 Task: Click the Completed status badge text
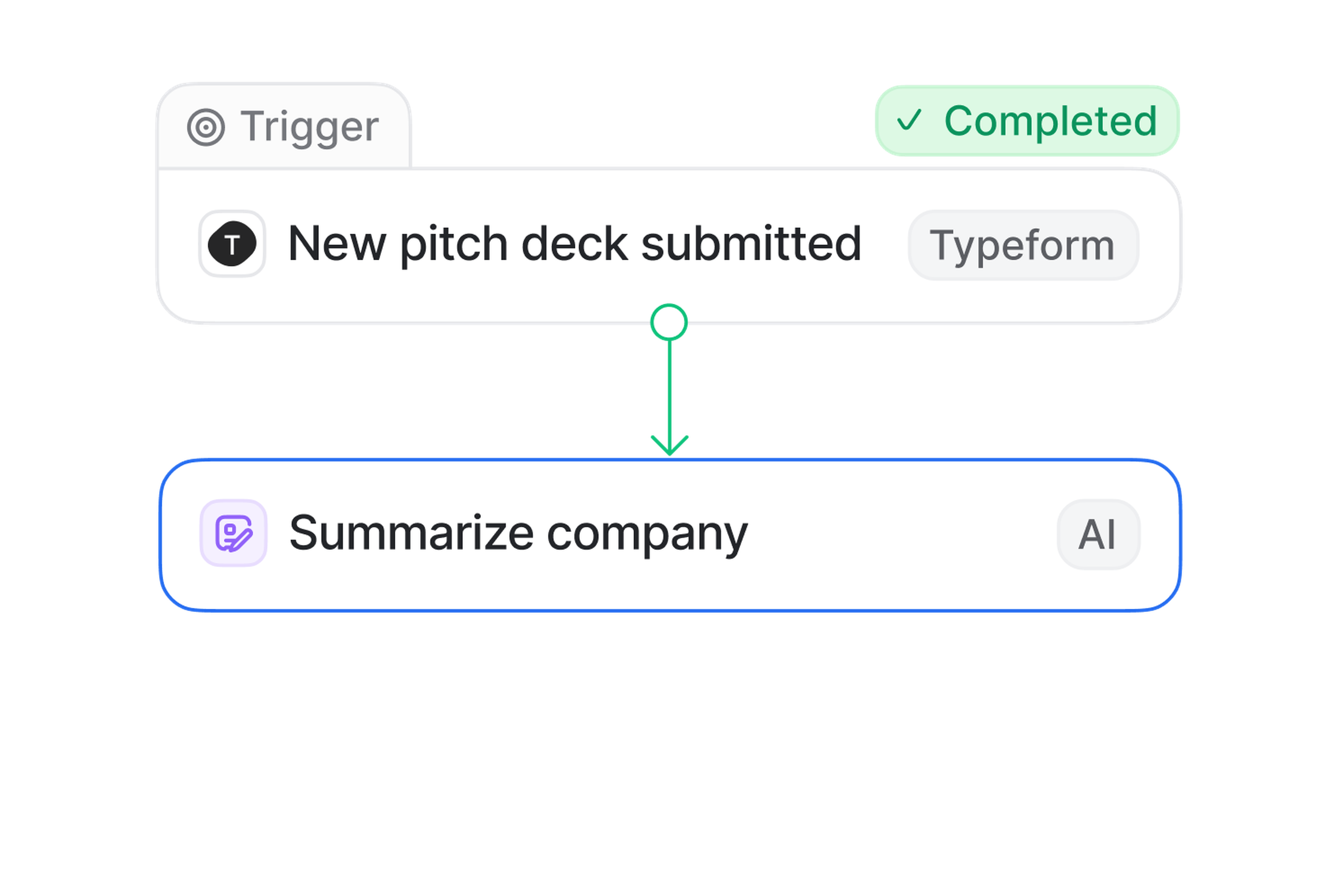(1050, 121)
